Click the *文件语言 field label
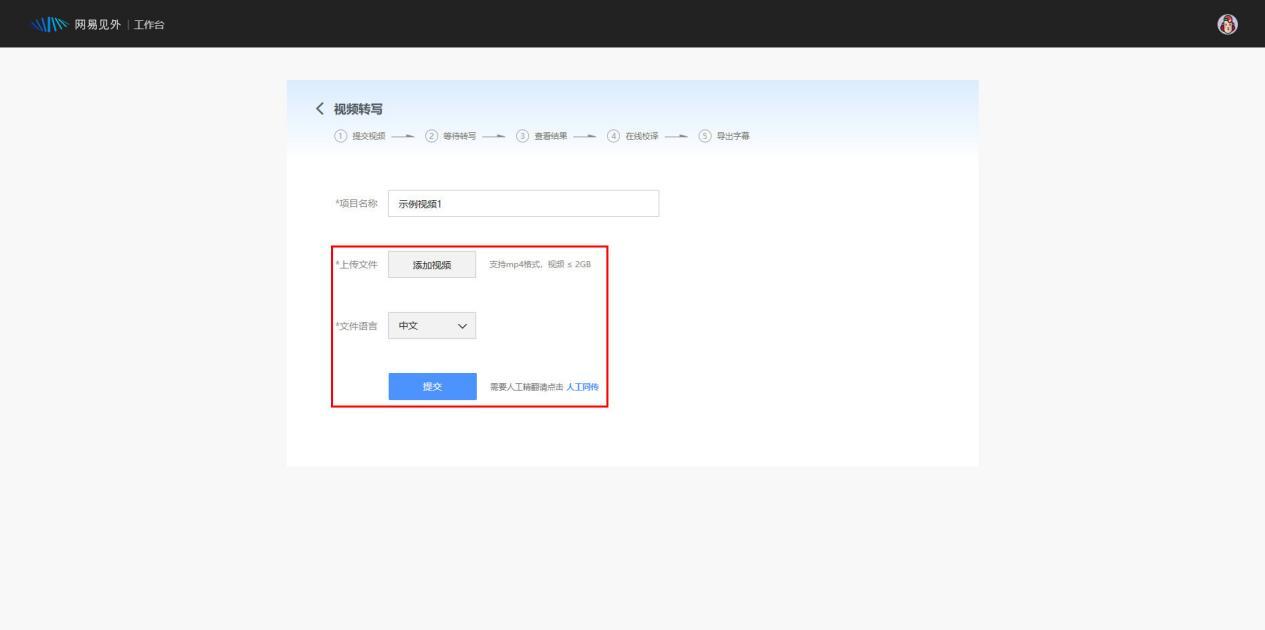 (356, 326)
